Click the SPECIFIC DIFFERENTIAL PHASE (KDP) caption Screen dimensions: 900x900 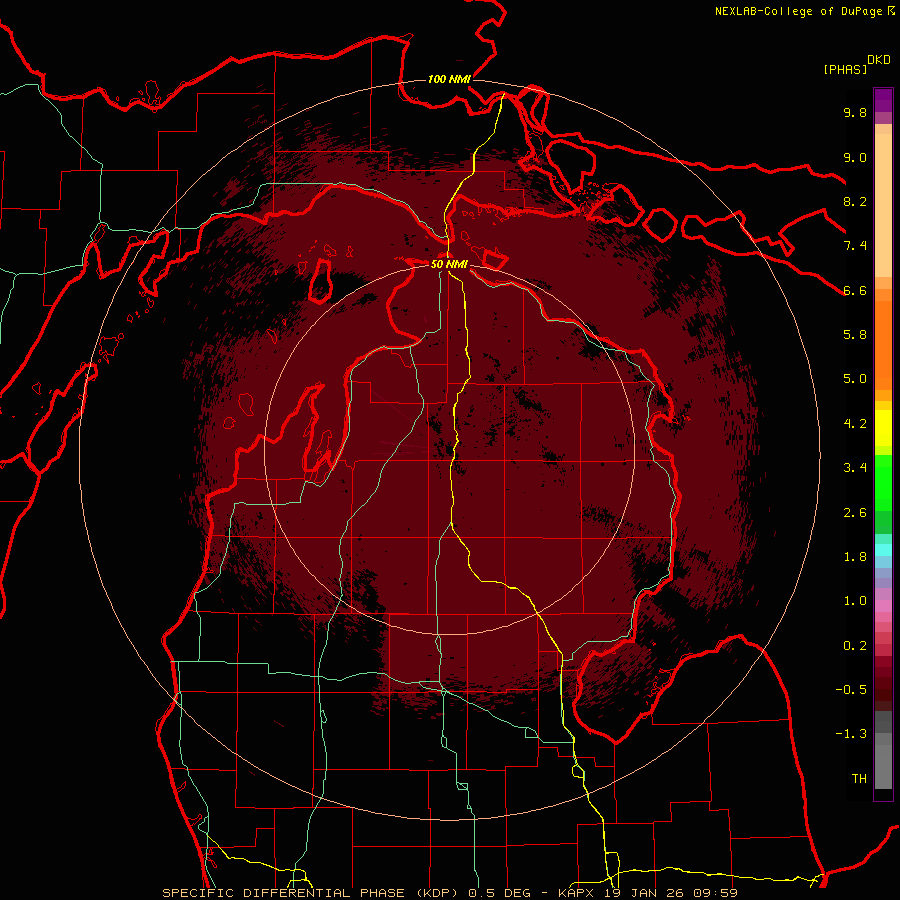[x=312, y=893]
